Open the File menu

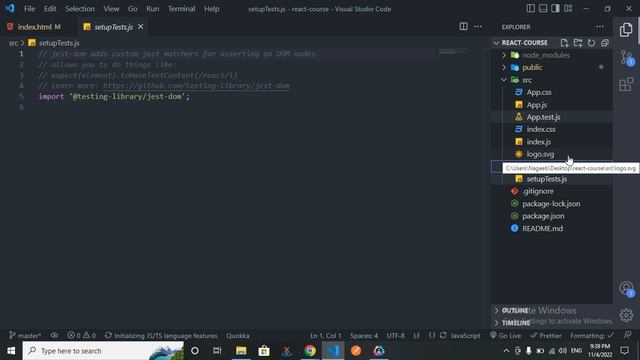(x=29, y=9)
